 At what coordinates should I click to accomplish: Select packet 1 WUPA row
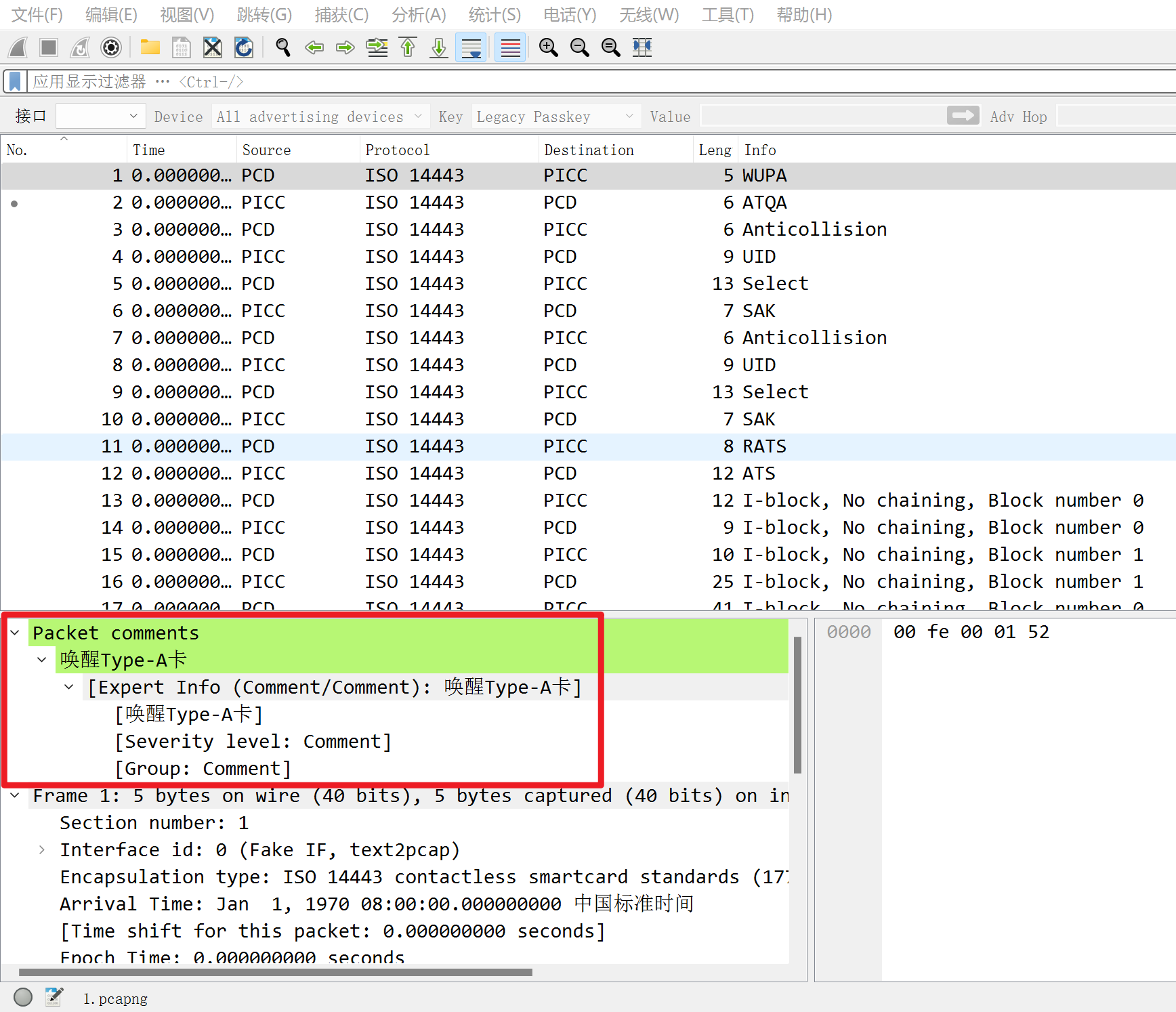click(x=588, y=175)
